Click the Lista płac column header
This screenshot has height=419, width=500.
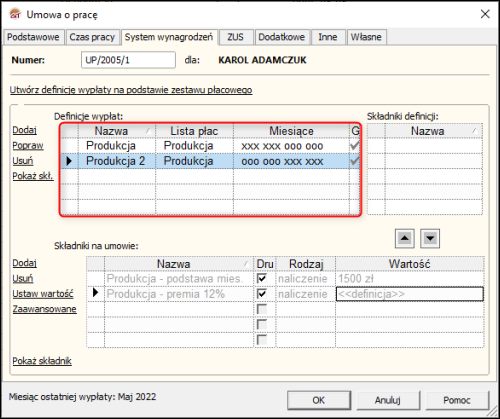(194, 131)
